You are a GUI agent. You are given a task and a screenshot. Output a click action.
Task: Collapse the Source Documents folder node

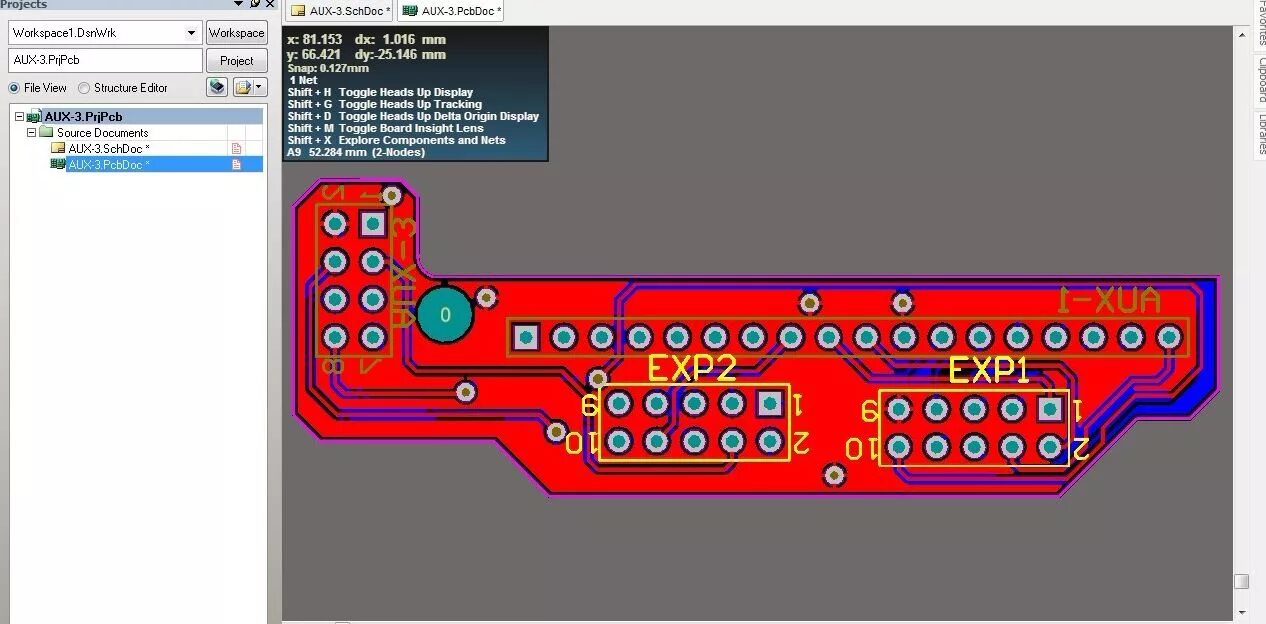pos(32,132)
